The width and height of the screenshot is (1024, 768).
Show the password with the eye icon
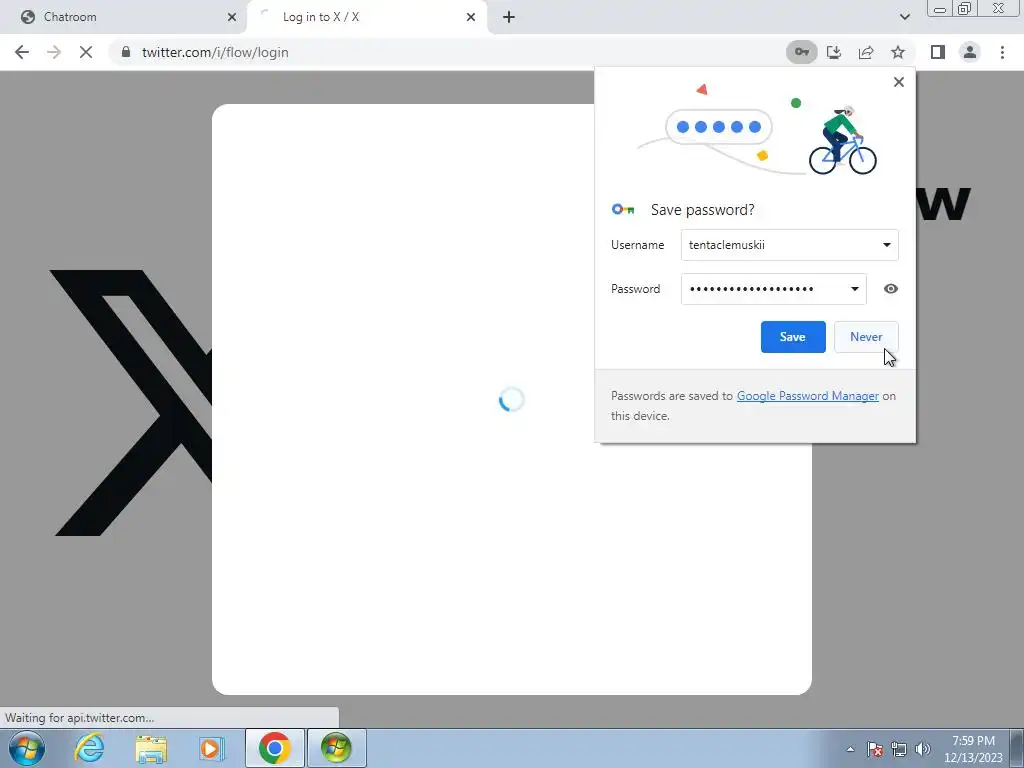[891, 289]
